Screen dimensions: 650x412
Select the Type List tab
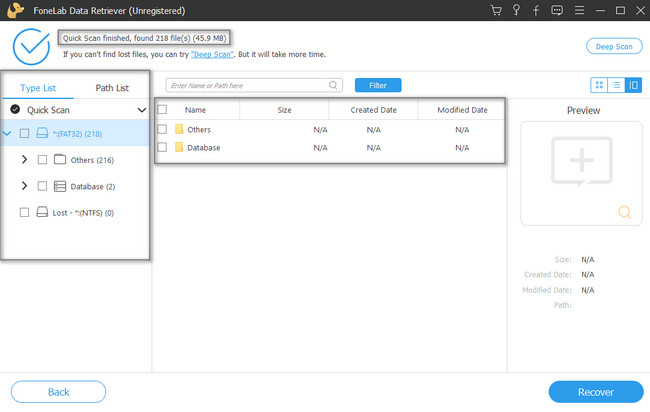point(38,88)
